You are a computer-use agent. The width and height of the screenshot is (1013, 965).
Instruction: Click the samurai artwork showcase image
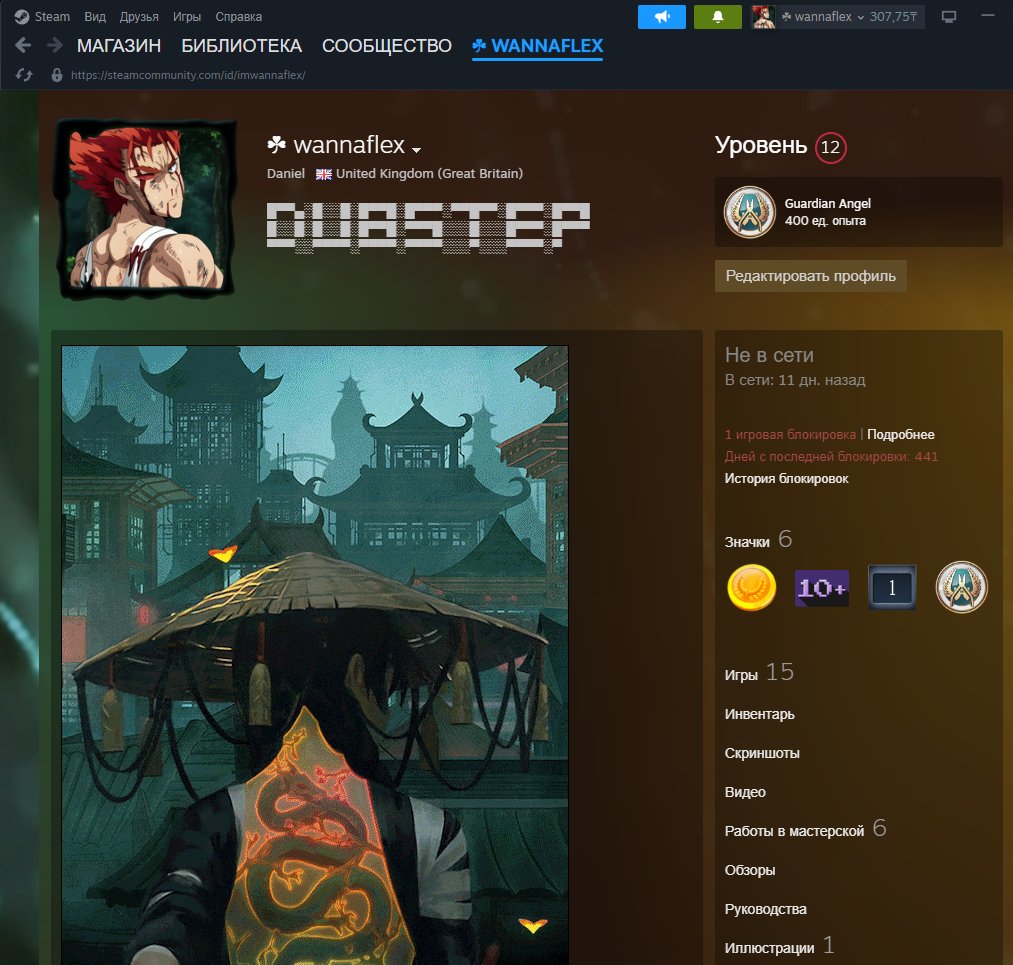point(315,655)
